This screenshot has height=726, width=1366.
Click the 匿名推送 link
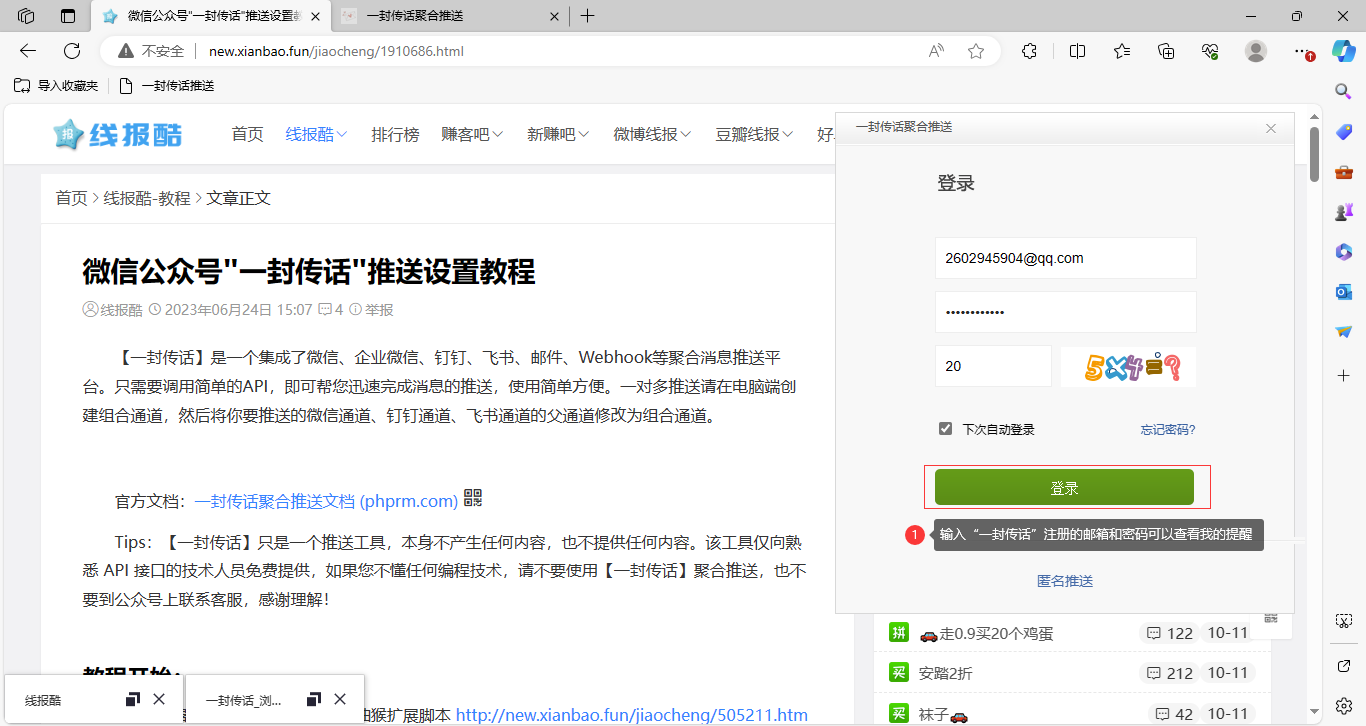pos(1065,581)
